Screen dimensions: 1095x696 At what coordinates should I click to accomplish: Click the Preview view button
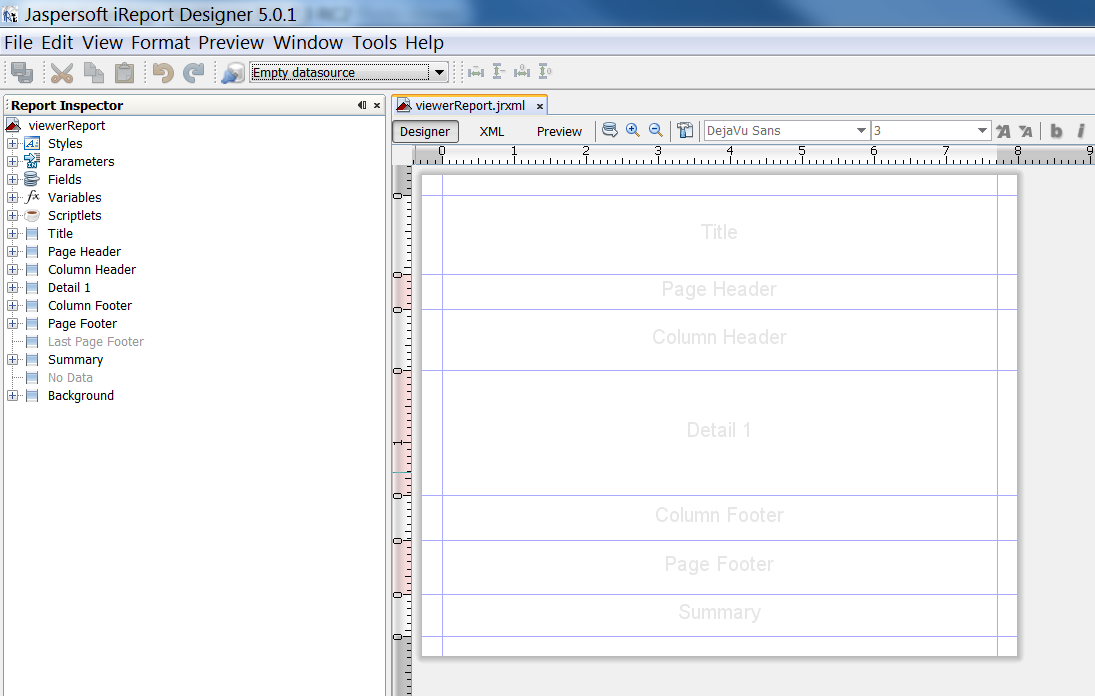pos(559,131)
